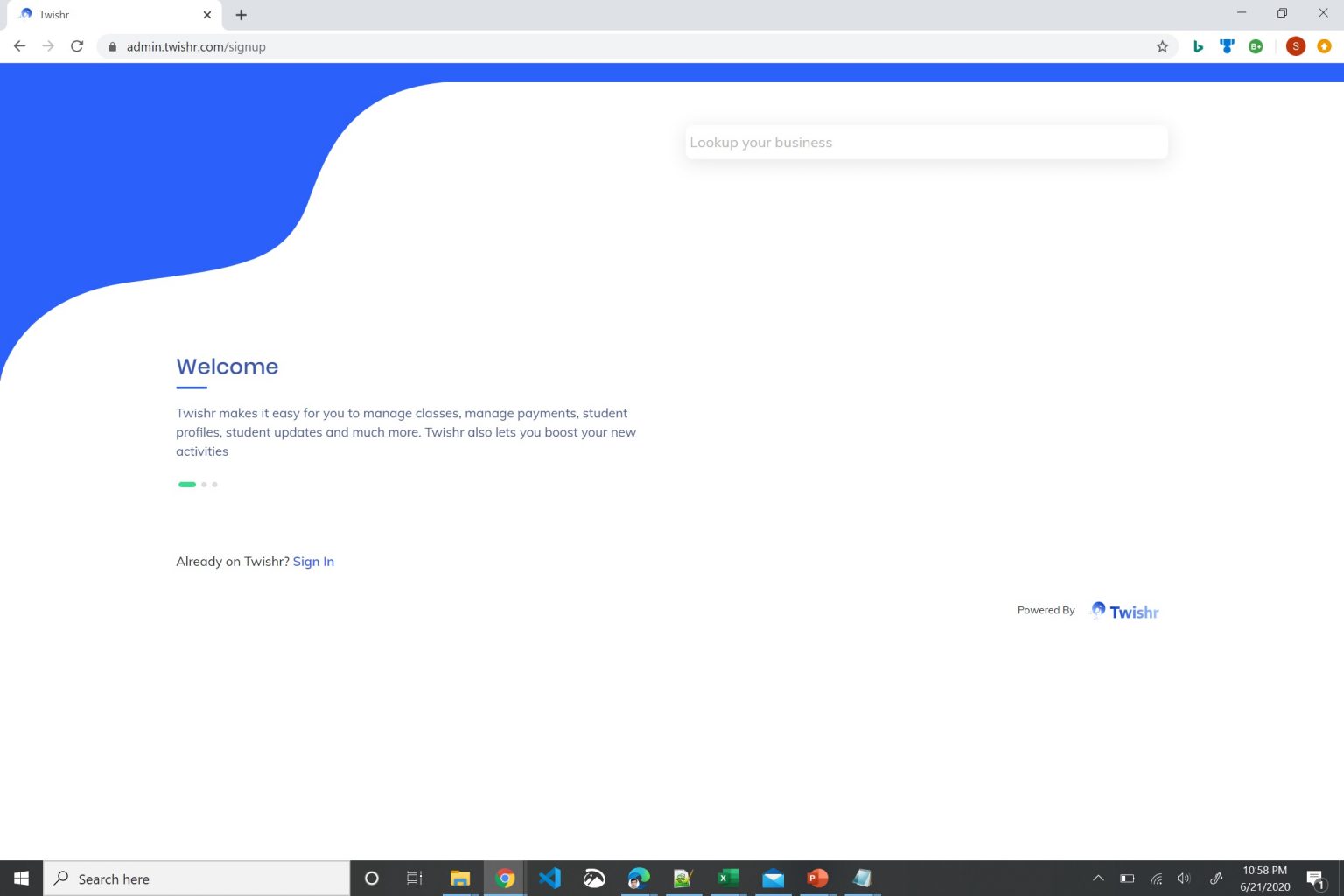Viewport: 1344px width, 896px height.
Task: Click the Twishr logo in footer
Action: [1124, 611]
